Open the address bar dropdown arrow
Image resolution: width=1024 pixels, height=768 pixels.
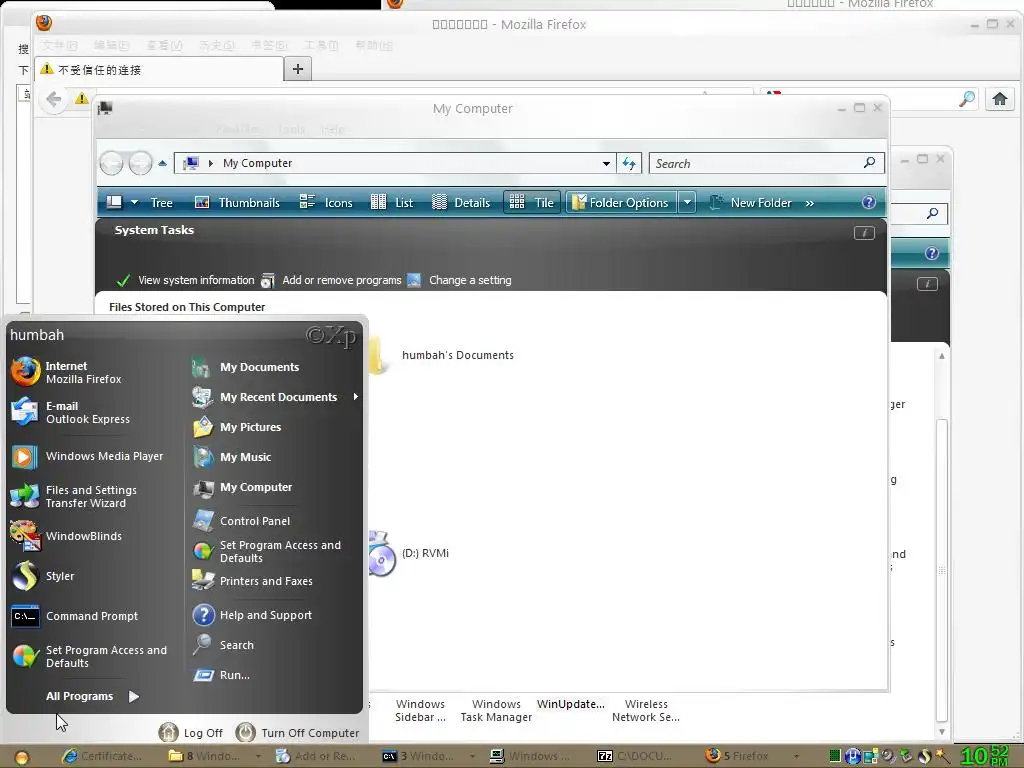coord(607,164)
